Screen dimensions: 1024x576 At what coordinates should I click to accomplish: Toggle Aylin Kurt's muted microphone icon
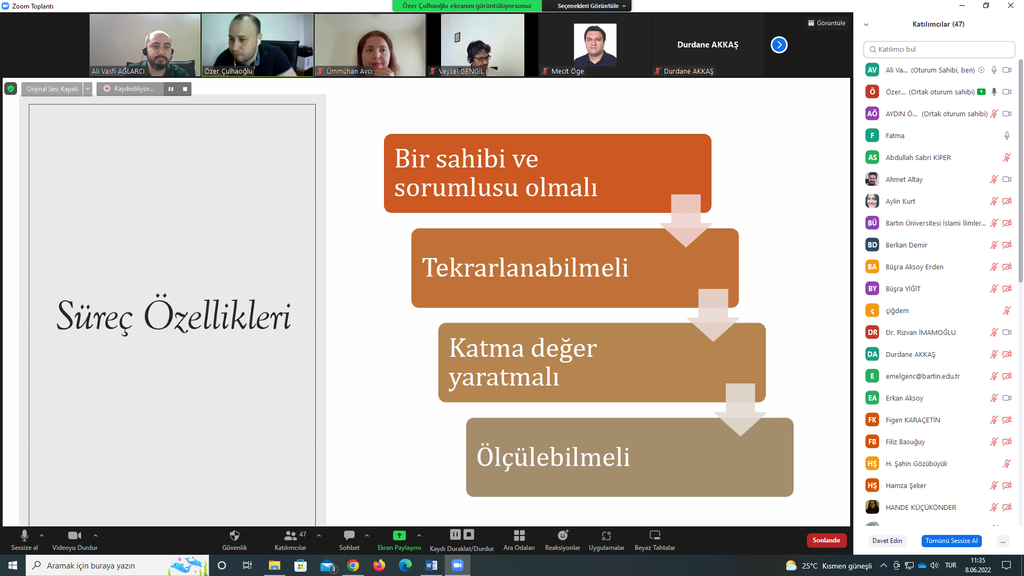[993, 201]
